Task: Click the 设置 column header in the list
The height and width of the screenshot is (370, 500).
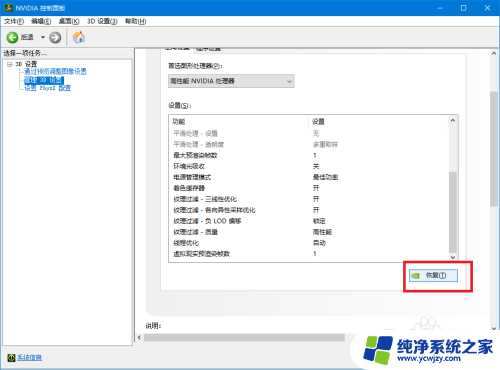Action: [x=318, y=122]
